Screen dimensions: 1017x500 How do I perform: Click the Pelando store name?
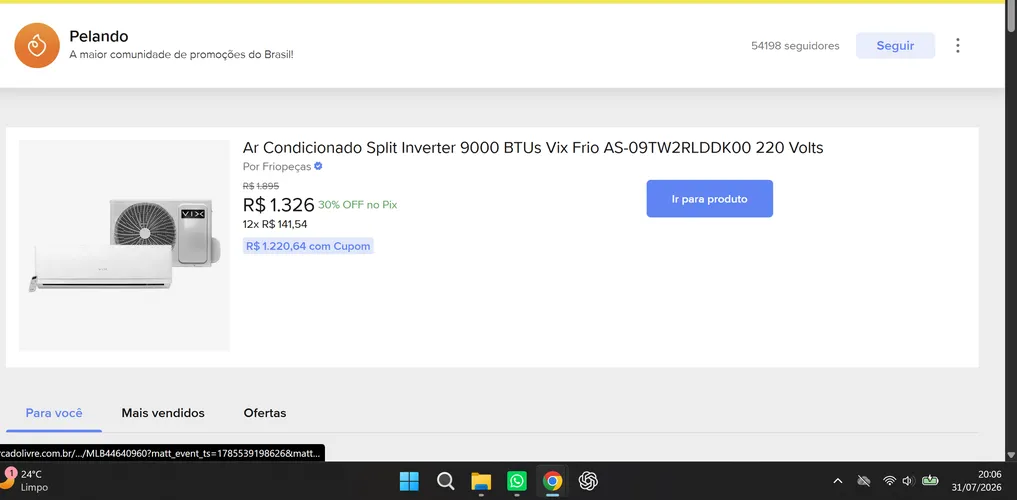click(x=99, y=36)
